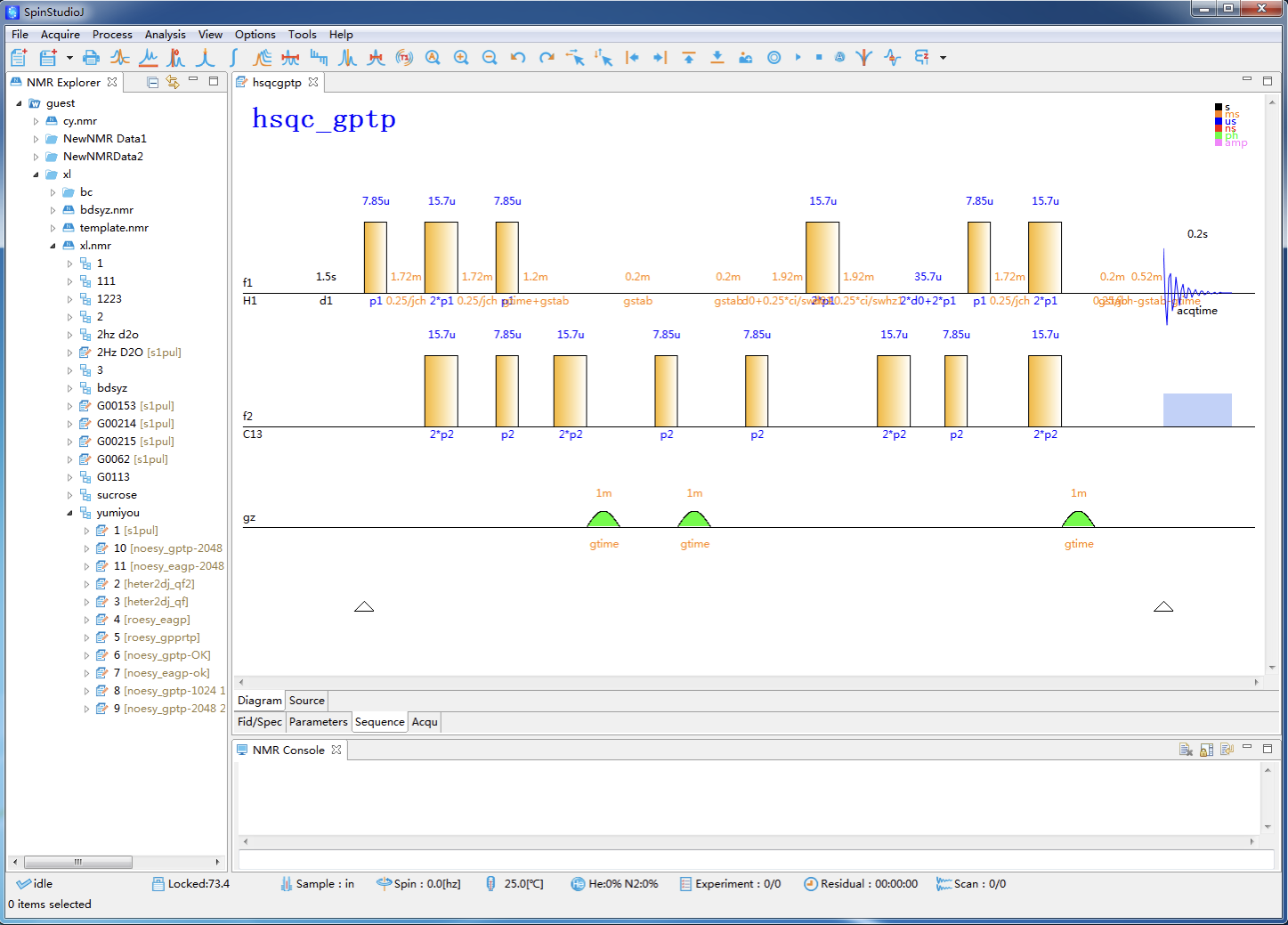Screen dimensions: 1288x925
Task: Collapse the yumiyou tree node
Action: pos(70,513)
